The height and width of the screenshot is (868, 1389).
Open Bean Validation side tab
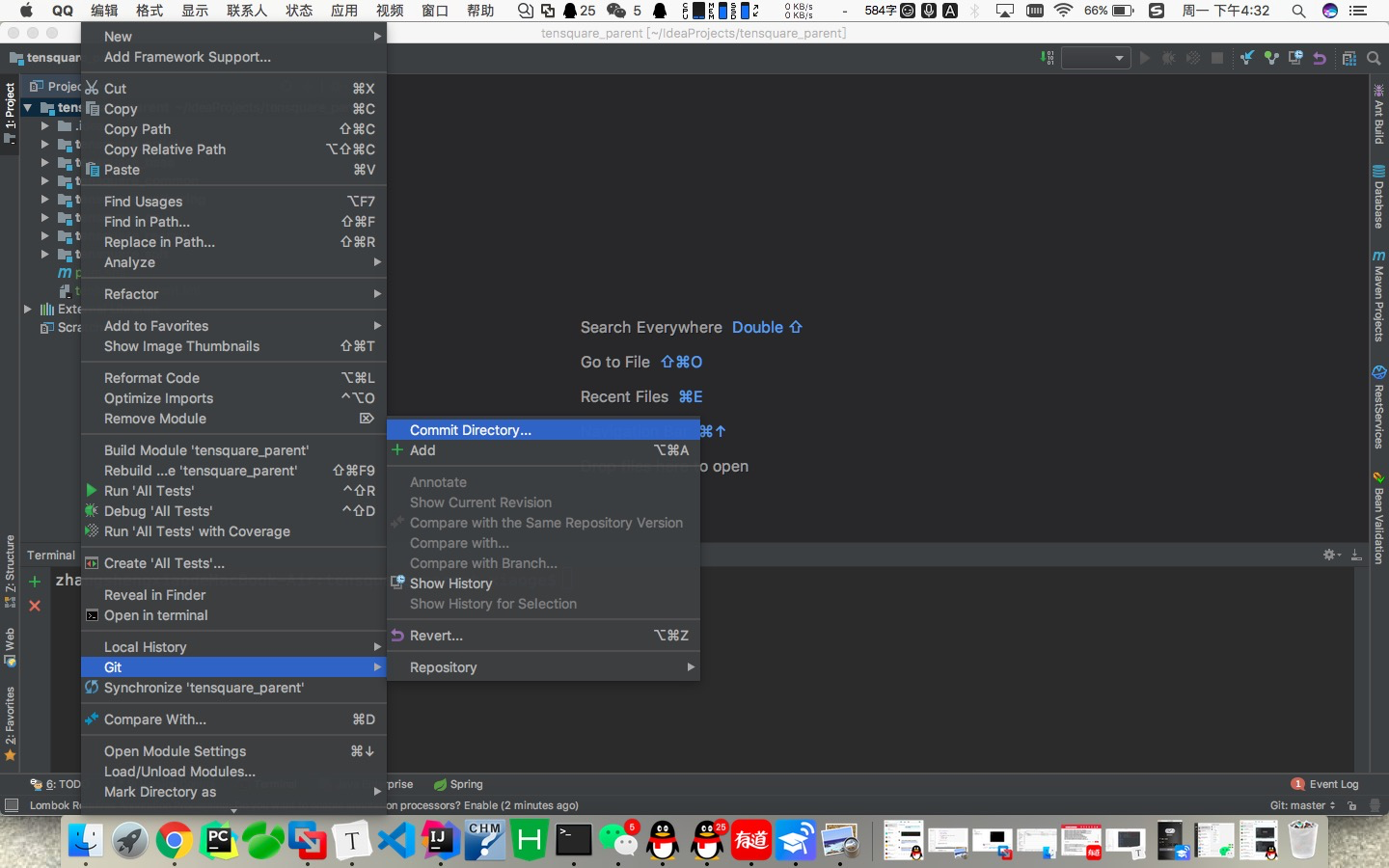coord(1378,517)
